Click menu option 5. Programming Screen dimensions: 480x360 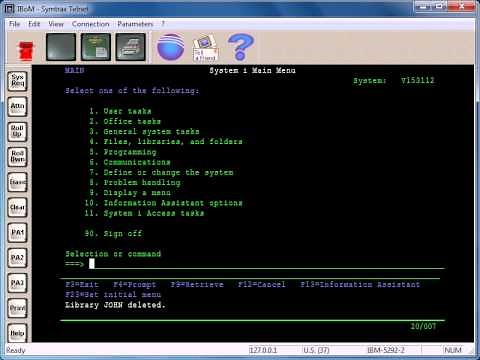click(x=123, y=152)
